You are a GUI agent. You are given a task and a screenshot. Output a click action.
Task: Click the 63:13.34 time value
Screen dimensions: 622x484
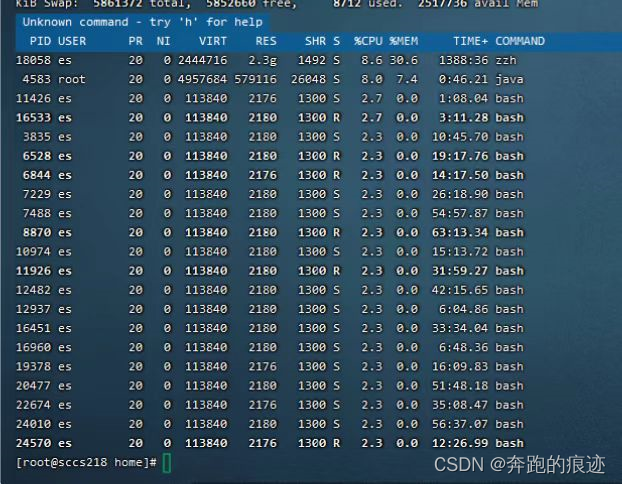(x=460, y=232)
